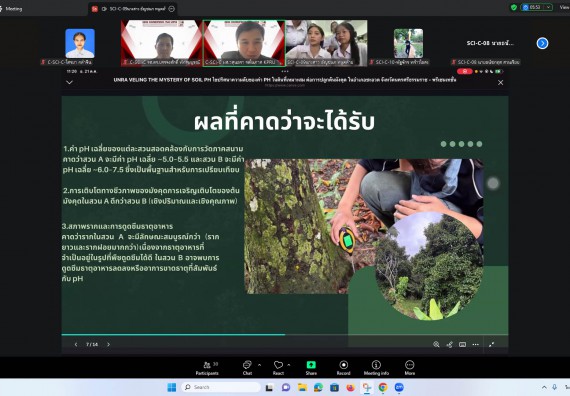Open the magic shortcuts icon in presentation bar
570x396 pixels.
pyautogui.click(x=450, y=344)
